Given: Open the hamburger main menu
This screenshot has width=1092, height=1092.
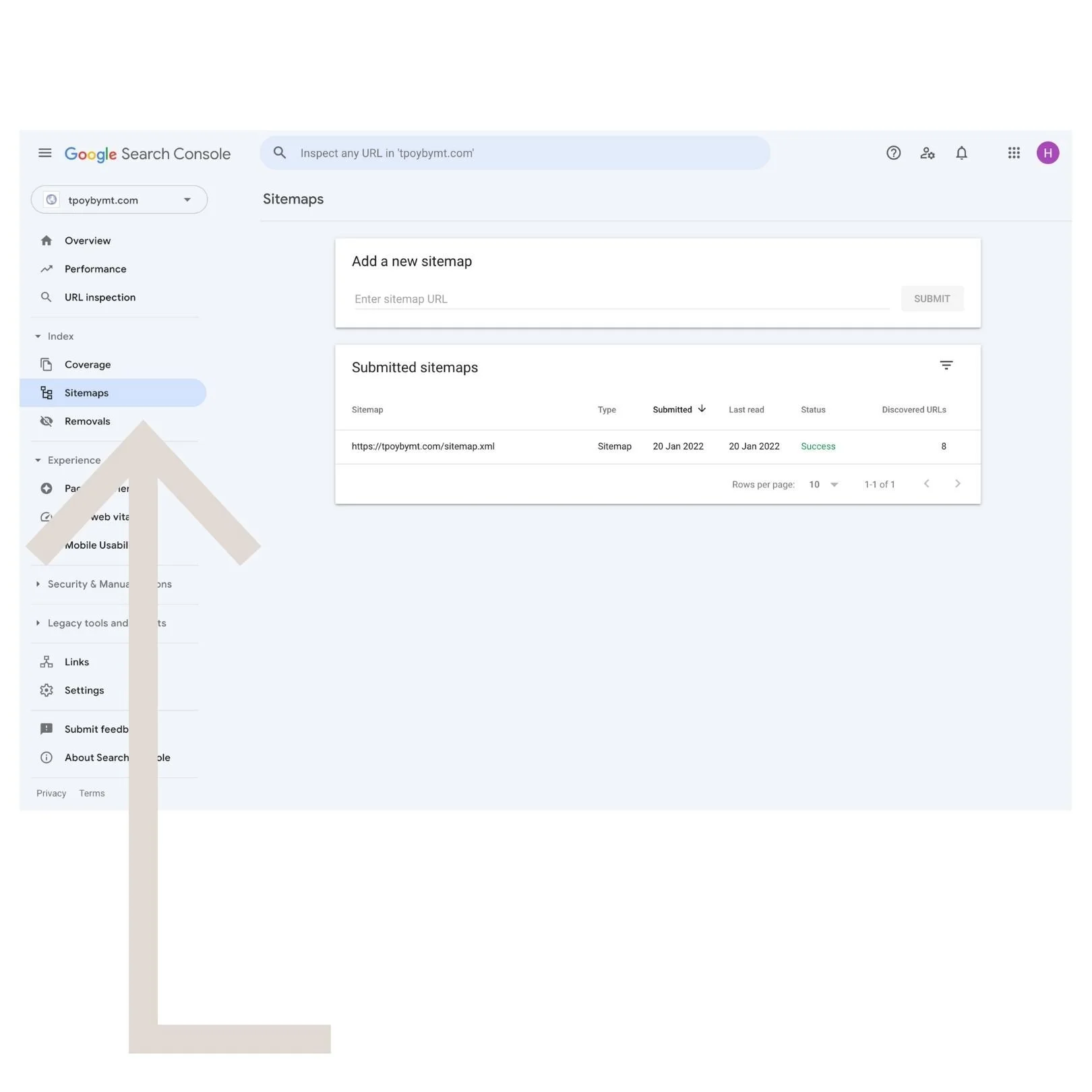Looking at the screenshot, I should [x=45, y=153].
